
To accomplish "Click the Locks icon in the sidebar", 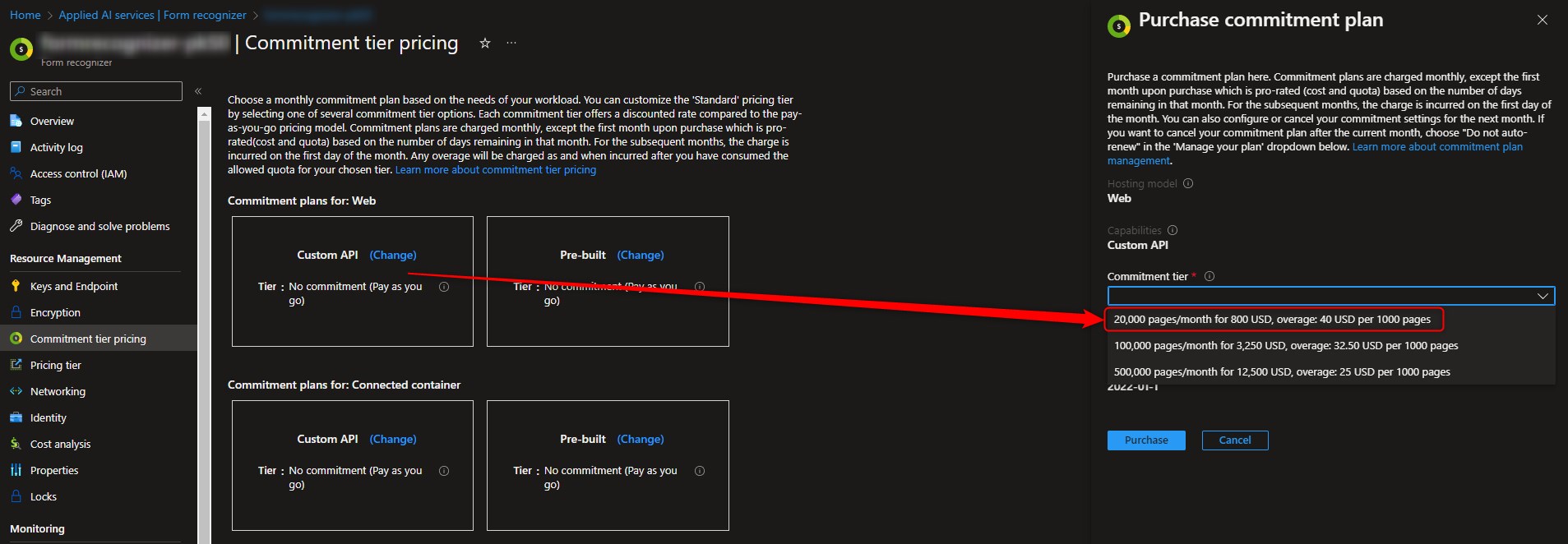I will (x=16, y=496).
